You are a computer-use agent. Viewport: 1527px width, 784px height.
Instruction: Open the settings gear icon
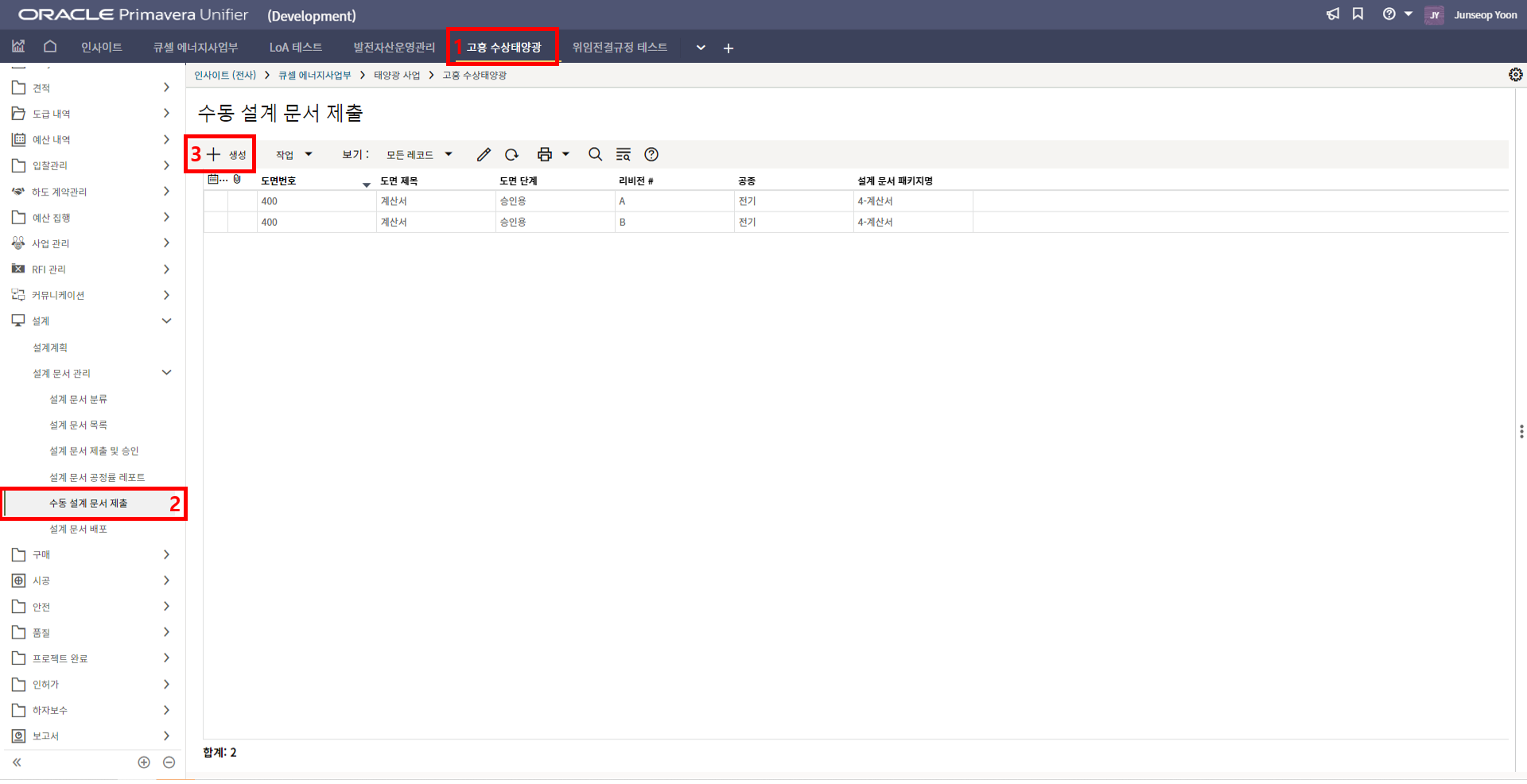tap(1516, 75)
